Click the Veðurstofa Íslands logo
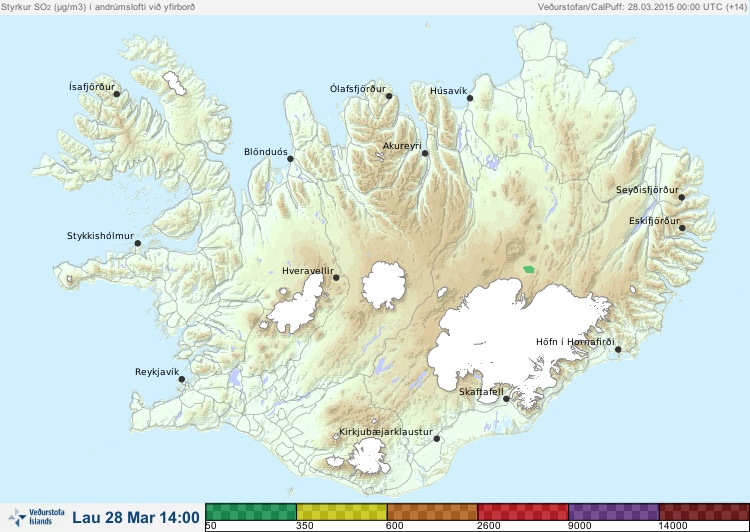Viewport: 750px width, 532px height. [36, 517]
